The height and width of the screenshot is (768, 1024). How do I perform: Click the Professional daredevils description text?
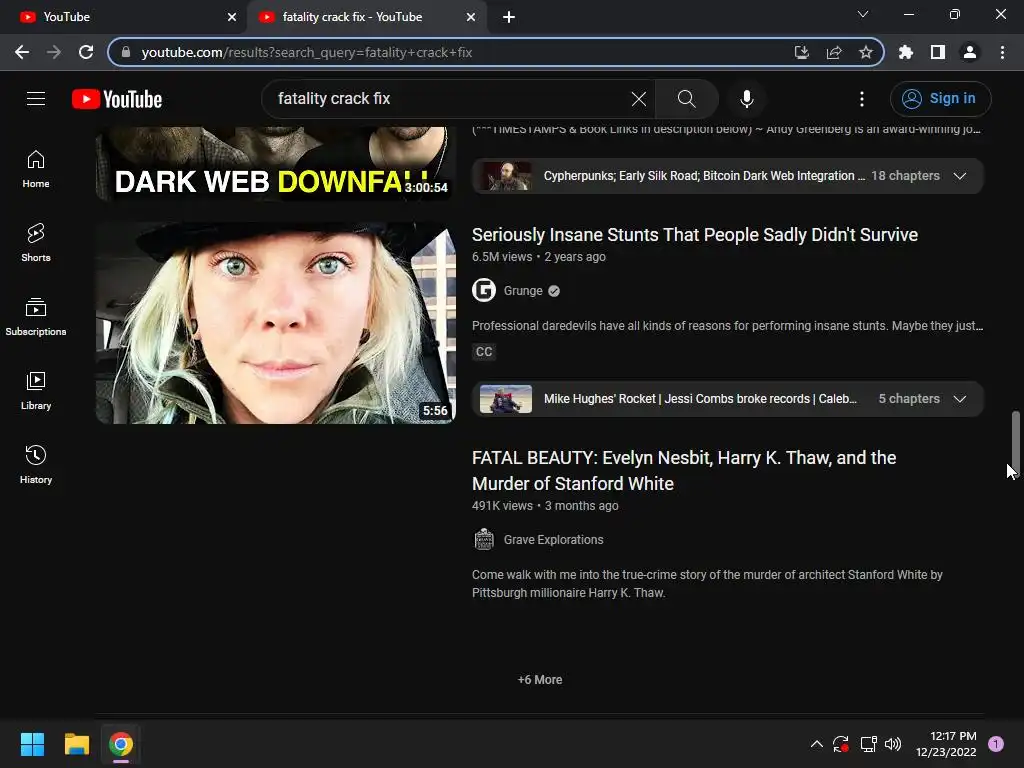tap(728, 326)
